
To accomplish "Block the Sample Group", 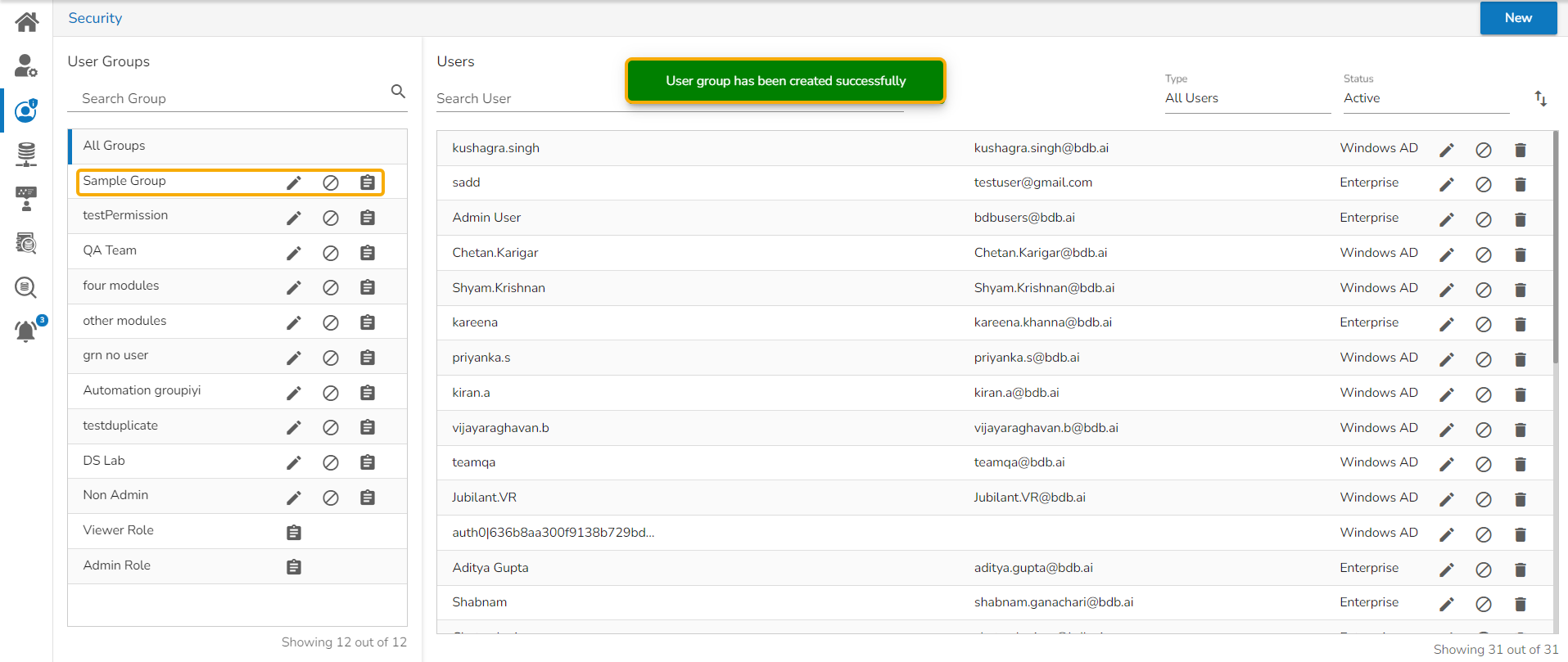I will (x=331, y=182).
